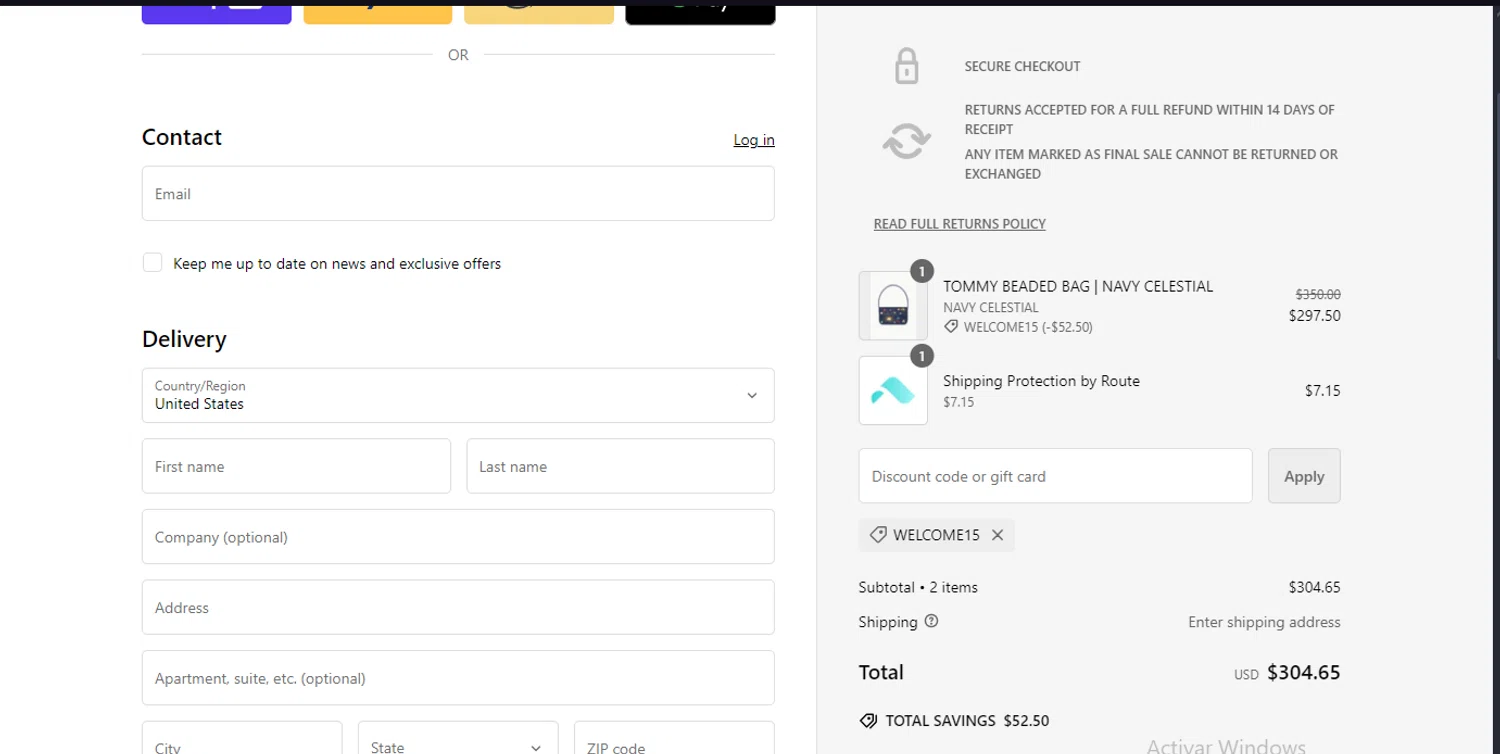Open the Log in link
Image resolution: width=1500 pixels, height=754 pixels.
tap(754, 140)
